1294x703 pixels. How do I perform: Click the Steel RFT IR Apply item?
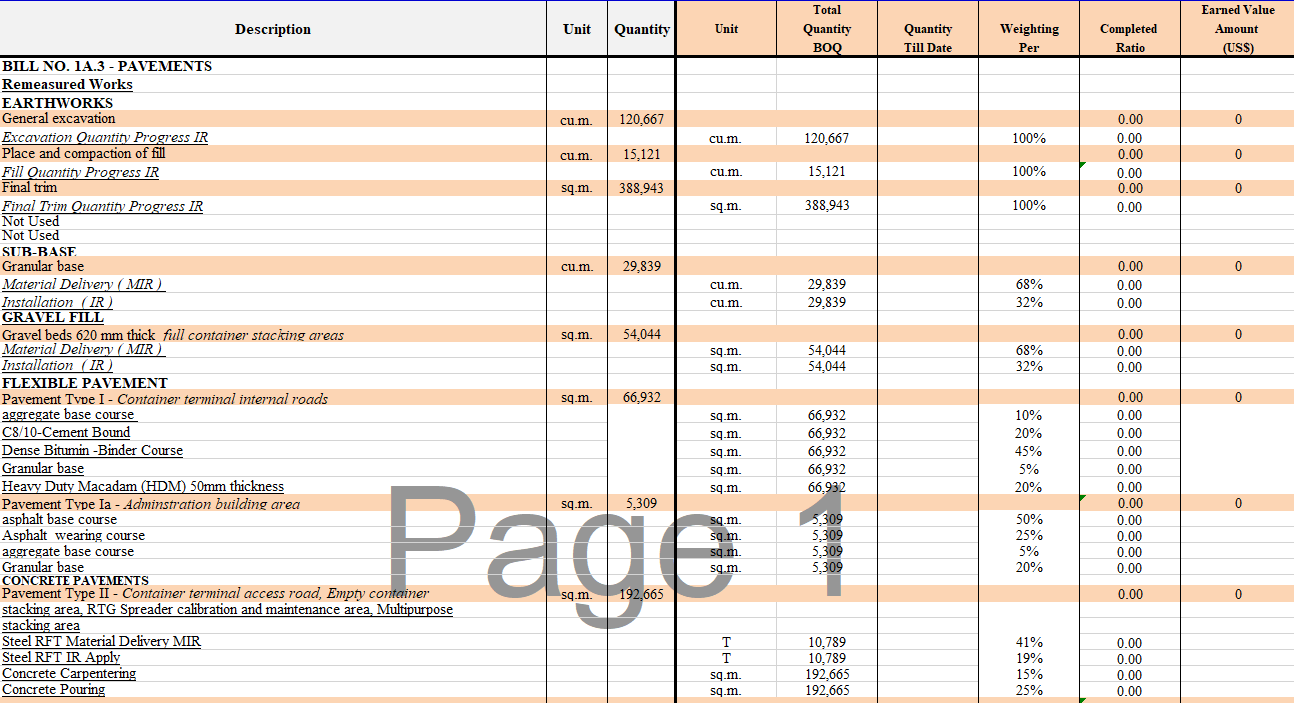click(61, 657)
